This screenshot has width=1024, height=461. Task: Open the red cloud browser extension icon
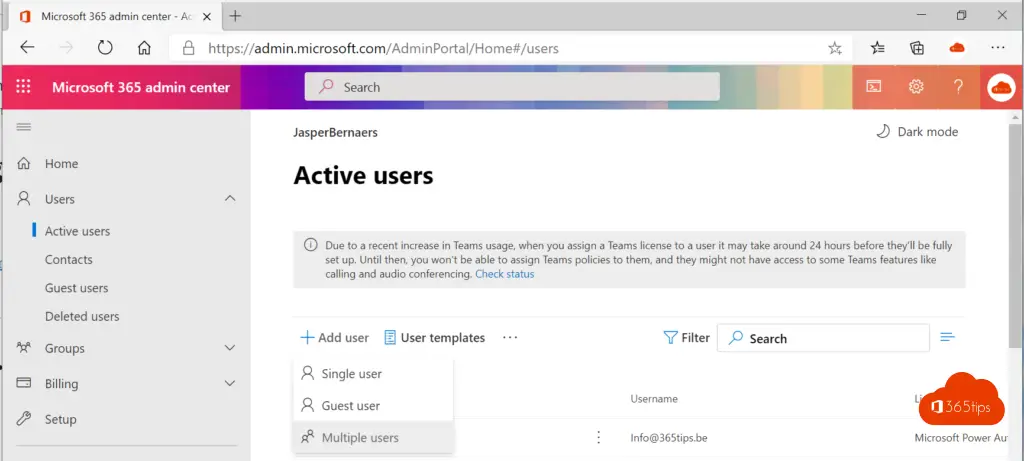(x=957, y=48)
